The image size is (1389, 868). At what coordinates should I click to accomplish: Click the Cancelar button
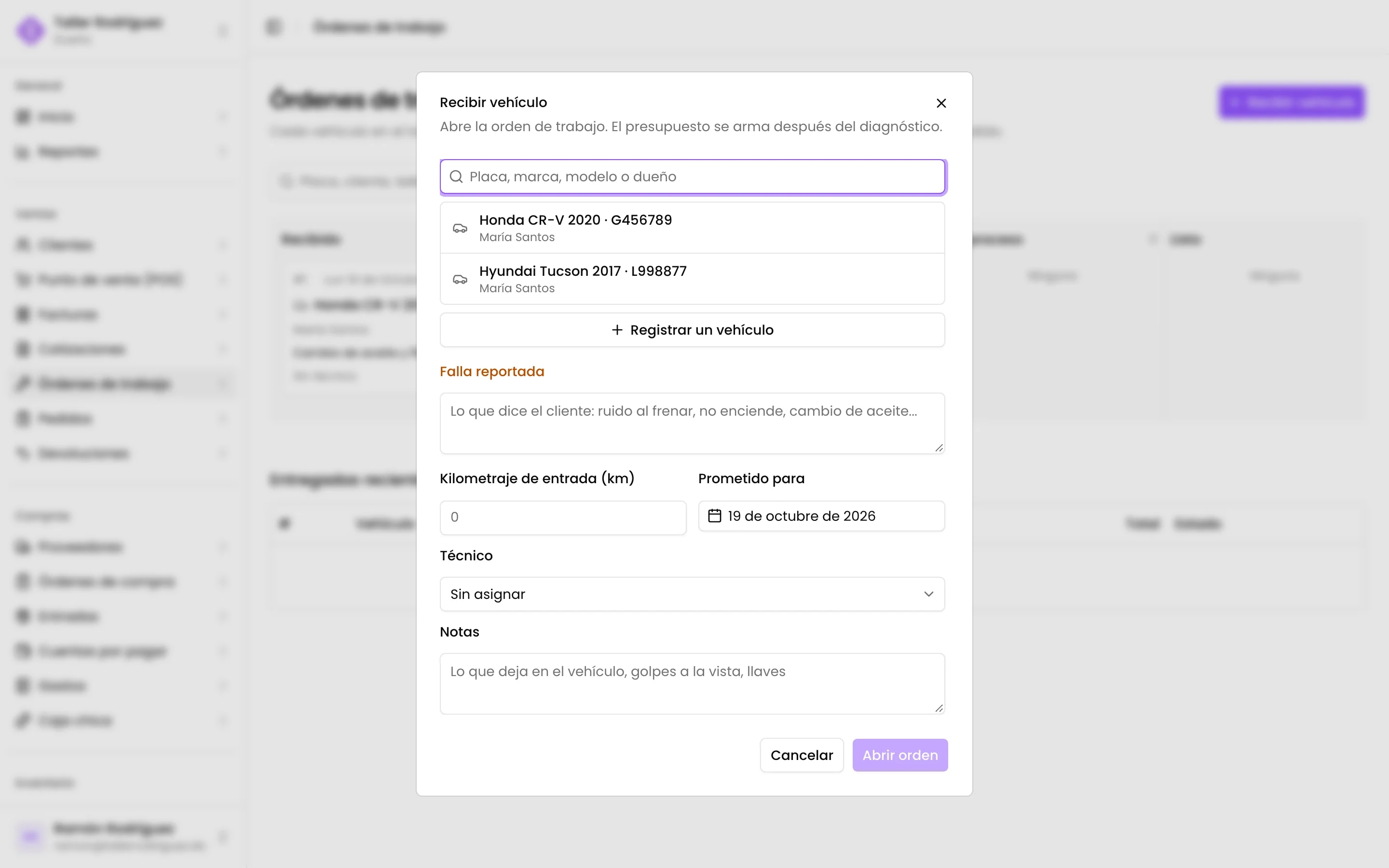point(802,756)
